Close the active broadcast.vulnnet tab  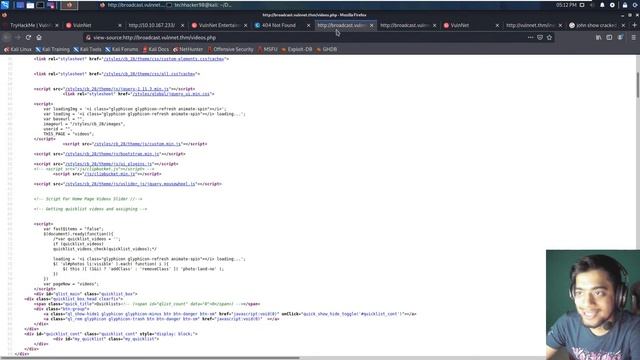click(371, 25)
